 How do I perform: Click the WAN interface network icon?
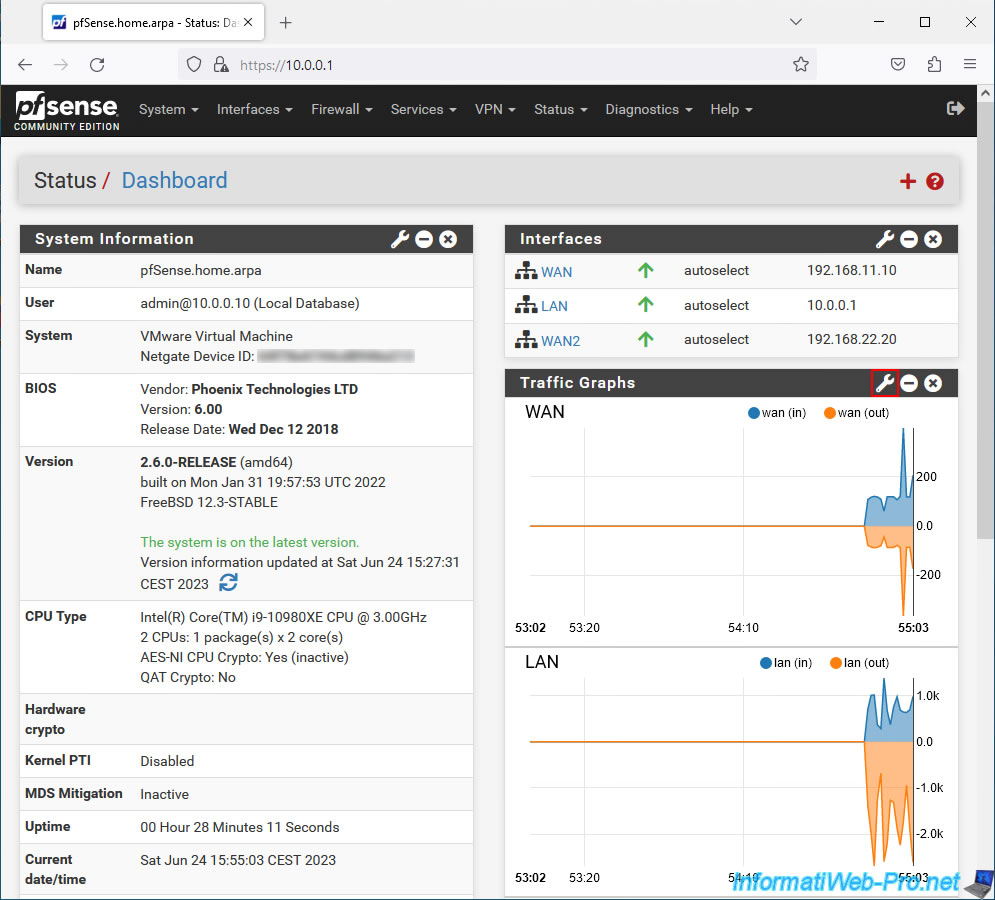[526, 271]
